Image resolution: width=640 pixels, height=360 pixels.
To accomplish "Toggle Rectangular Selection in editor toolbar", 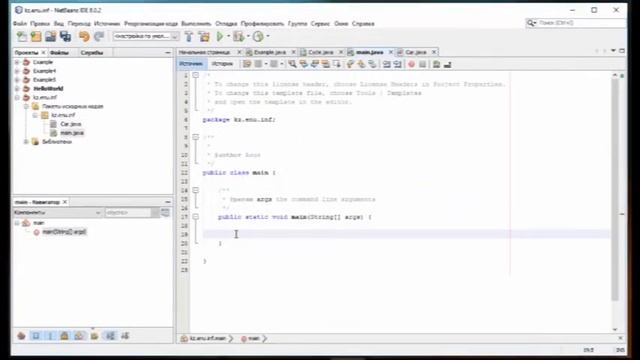I will [336, 64].
